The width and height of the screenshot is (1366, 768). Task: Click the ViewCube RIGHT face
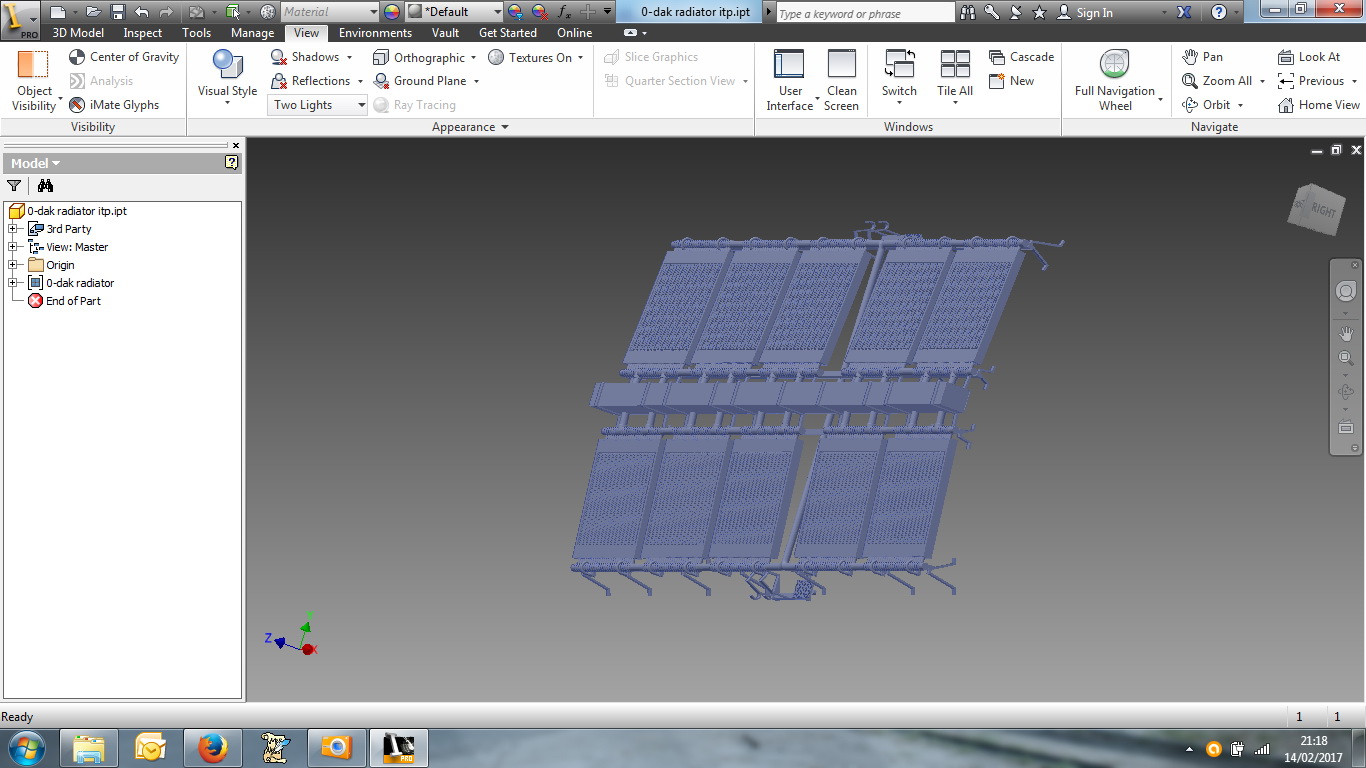tap(1322, 211)
